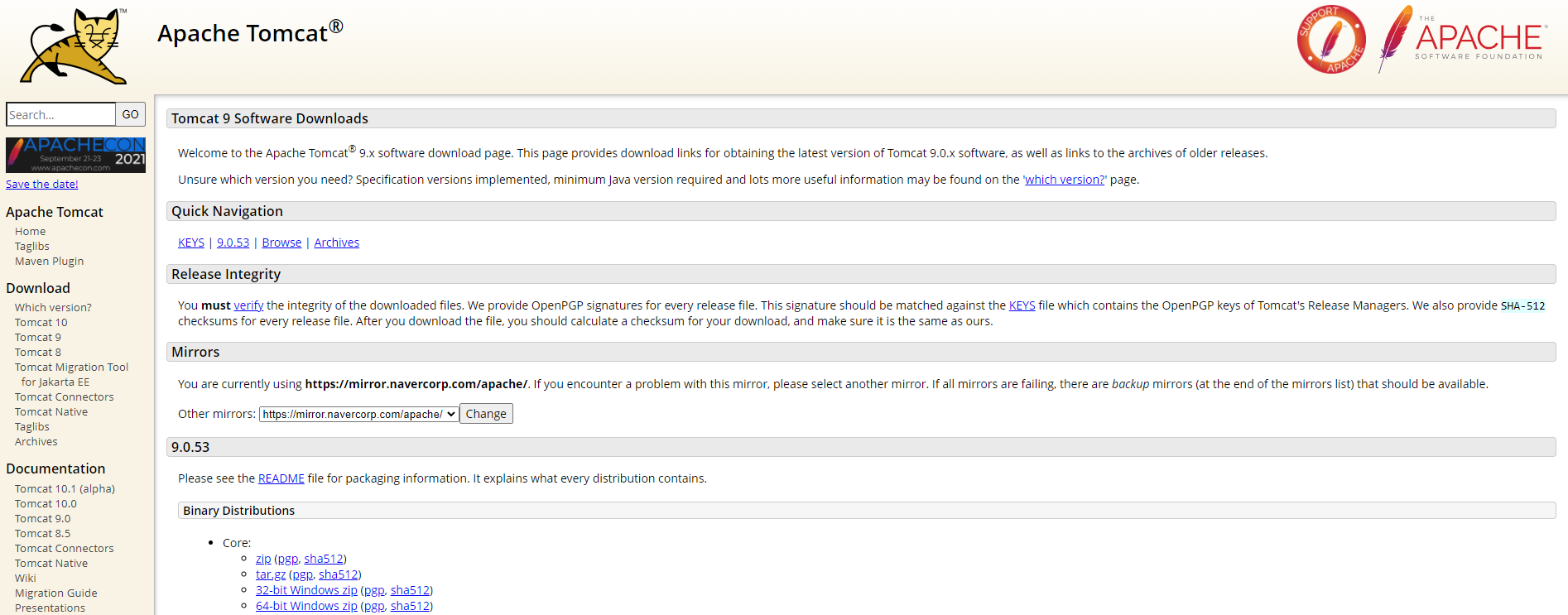
Task: Open the Save the date link
Action: (x=42, y=184)
